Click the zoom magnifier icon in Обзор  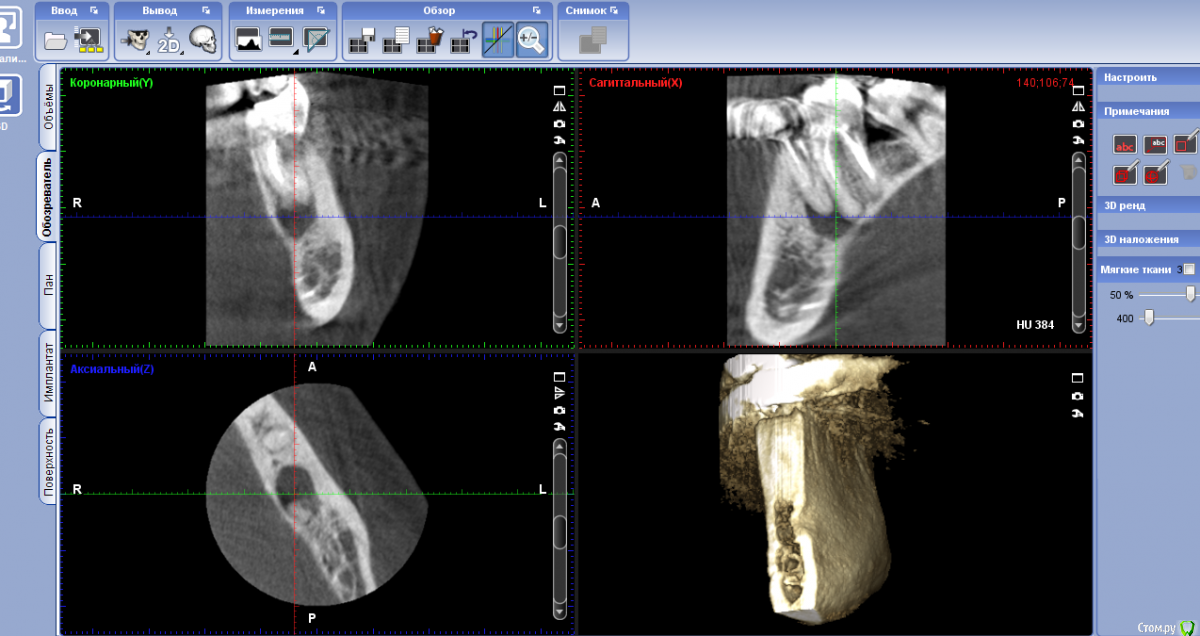point(532,40)
